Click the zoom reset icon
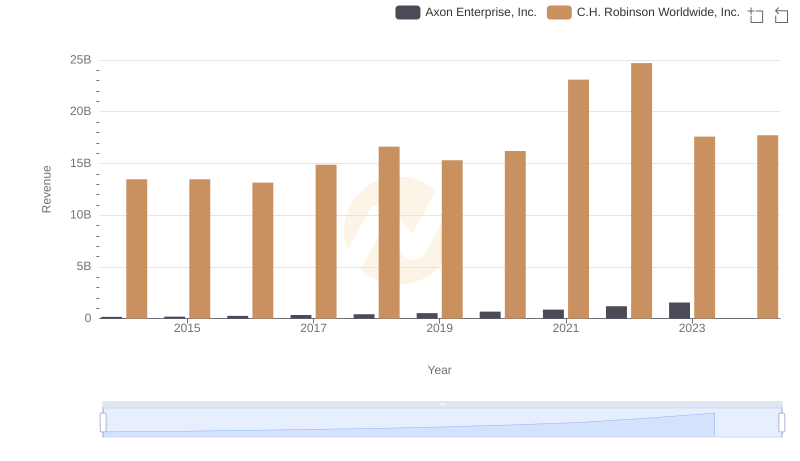 [781, 15]
